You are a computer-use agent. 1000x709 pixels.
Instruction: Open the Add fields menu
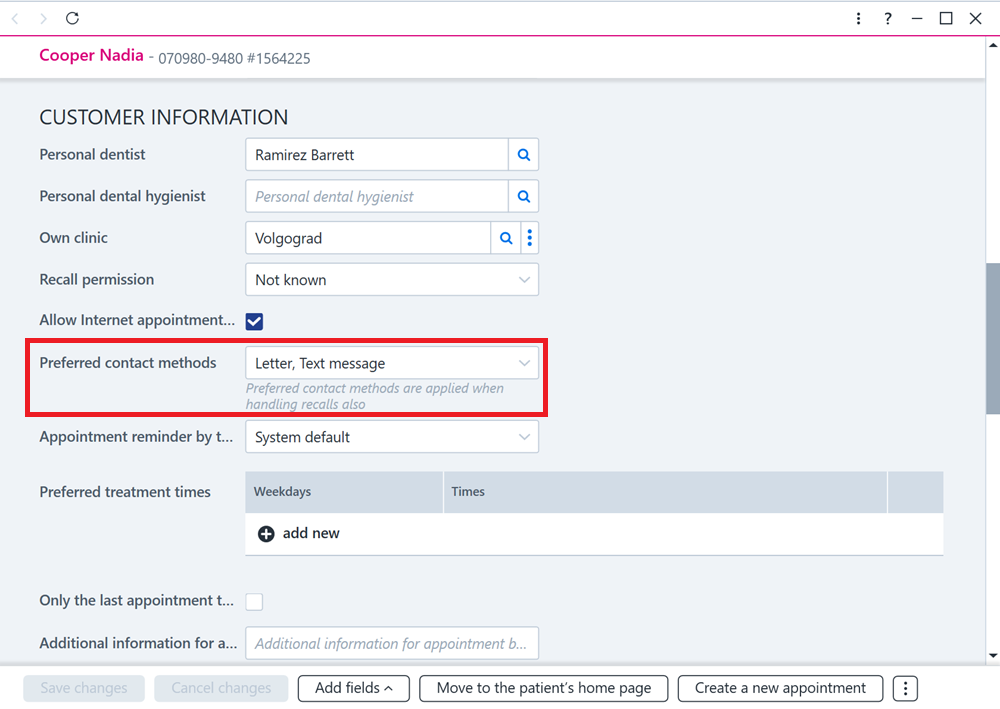353,689
